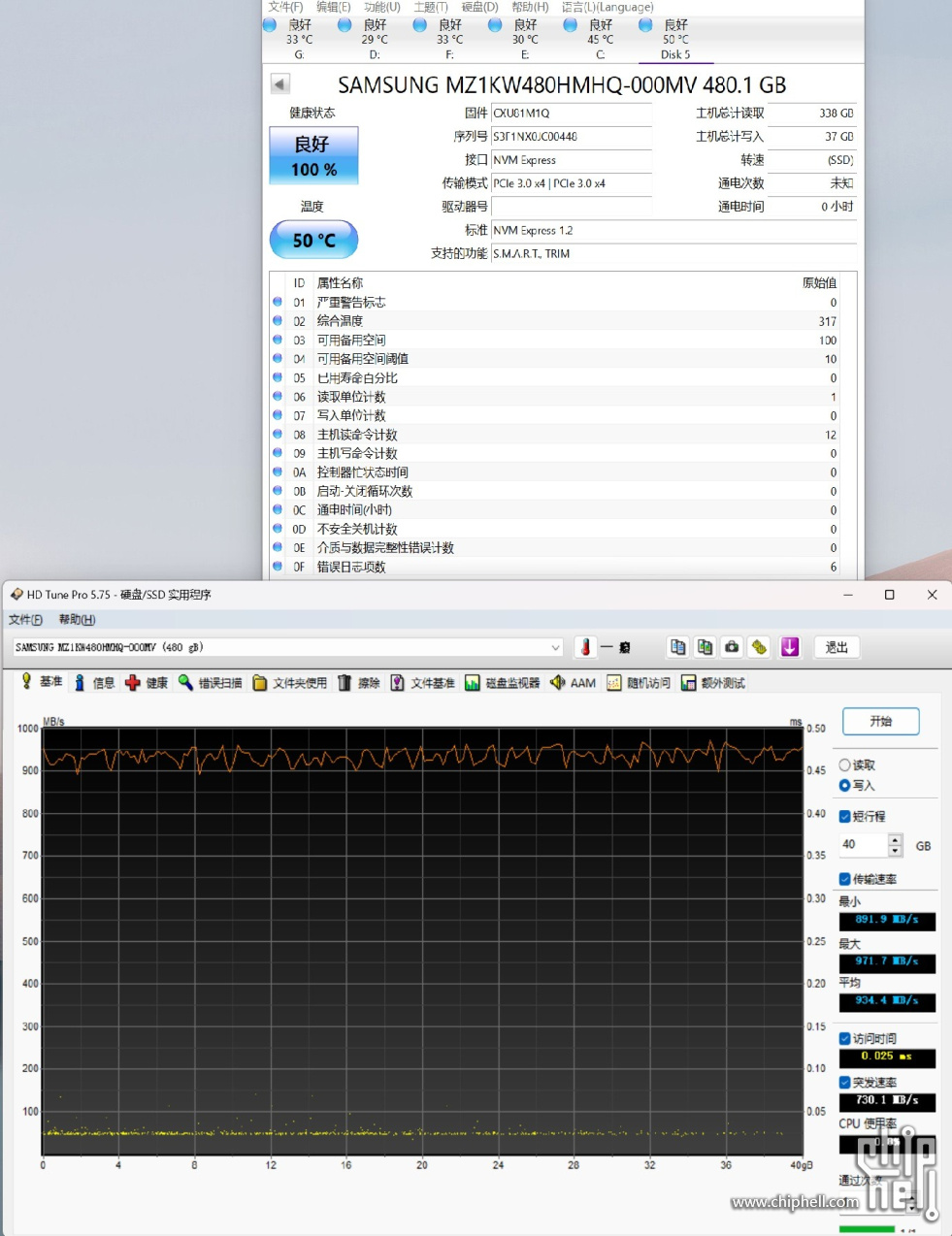Click the camera save screenshot icon
Image resolution: width=952 pixels, height=1236 pixels.
(733, 647)
